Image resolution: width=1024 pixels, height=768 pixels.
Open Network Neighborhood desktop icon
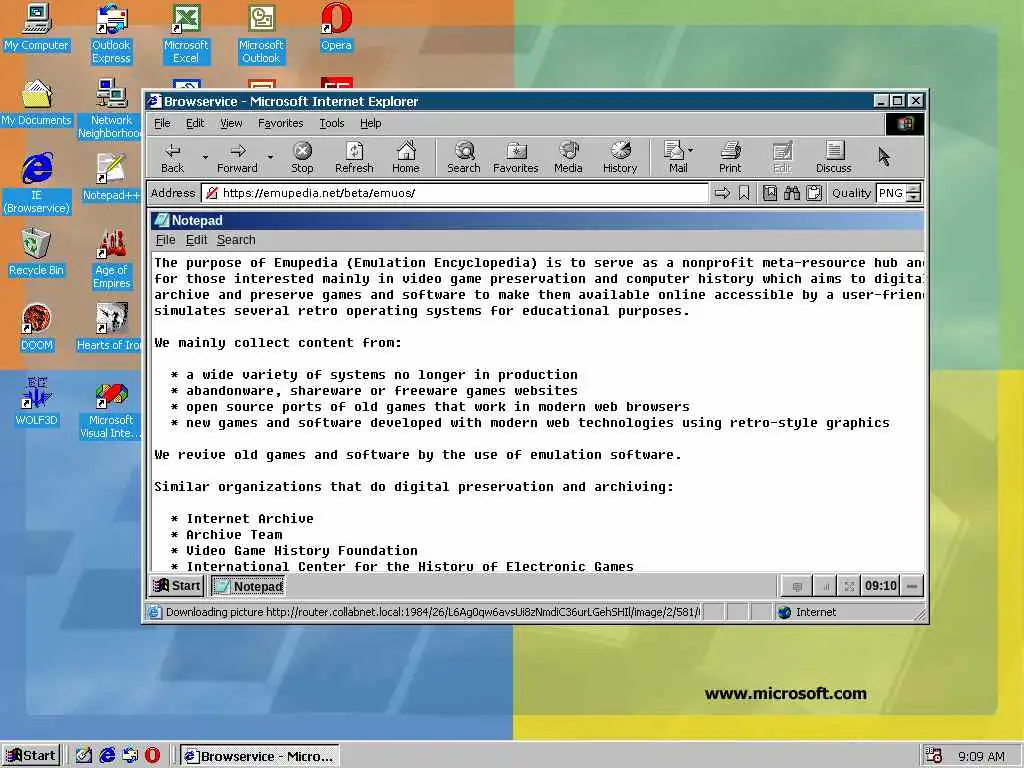tap(110, 109)
